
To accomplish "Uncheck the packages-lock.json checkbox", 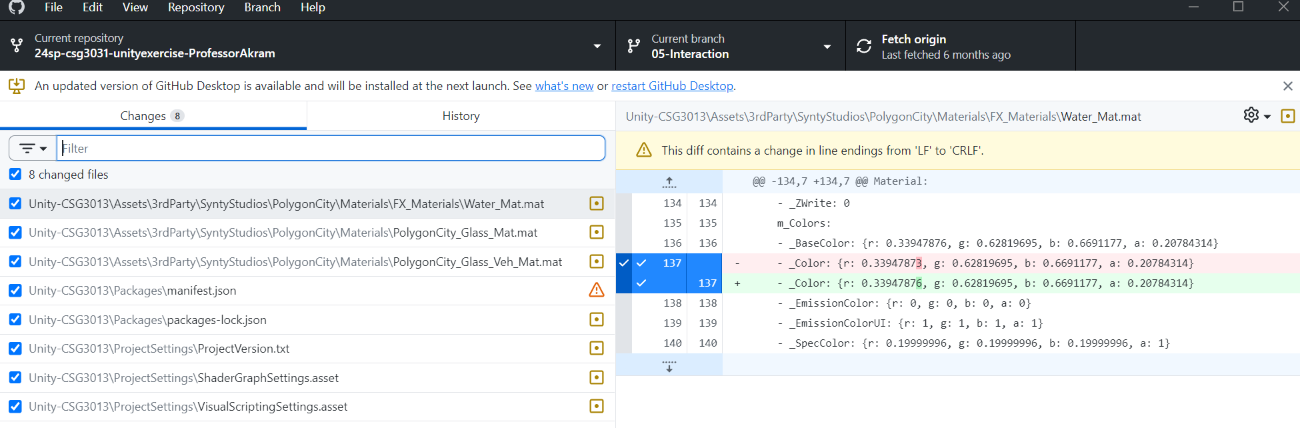I will pyautogui.click(x=14, y=319).
